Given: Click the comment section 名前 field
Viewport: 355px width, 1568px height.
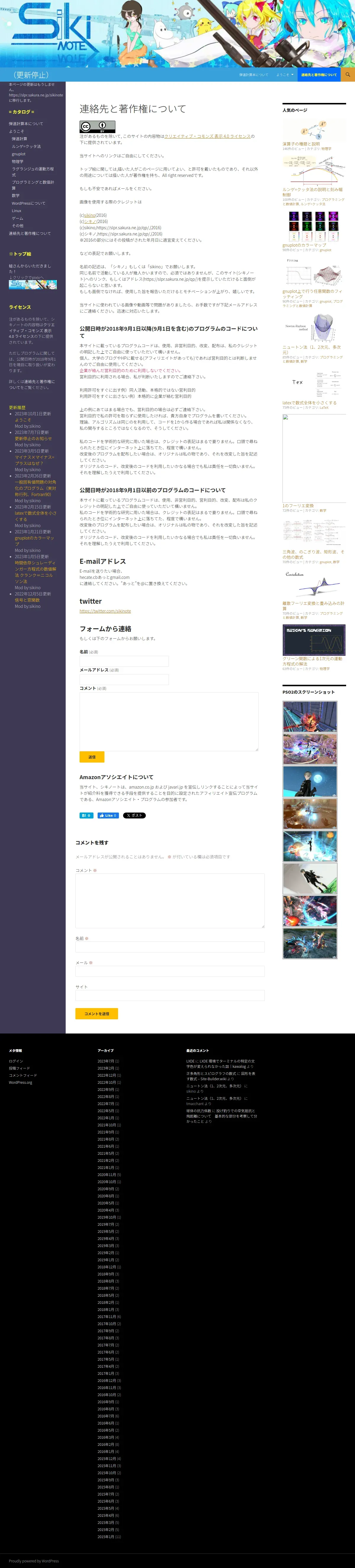Looking at the screenshot, I should point(170,947).
